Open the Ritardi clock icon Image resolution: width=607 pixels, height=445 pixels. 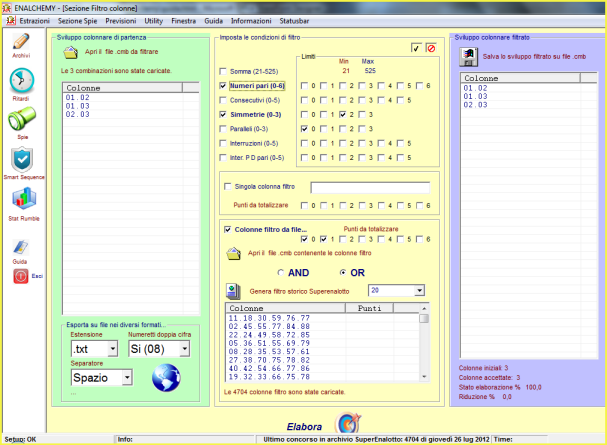[22, 80]
